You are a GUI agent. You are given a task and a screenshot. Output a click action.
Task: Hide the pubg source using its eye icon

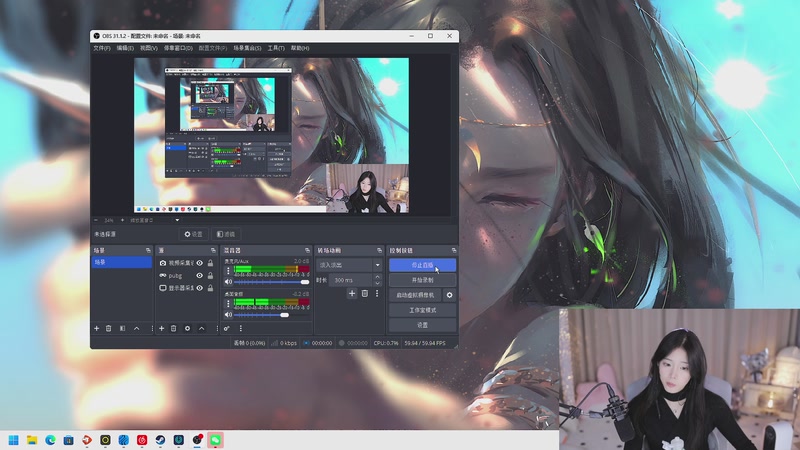click(x=199, y=276)
